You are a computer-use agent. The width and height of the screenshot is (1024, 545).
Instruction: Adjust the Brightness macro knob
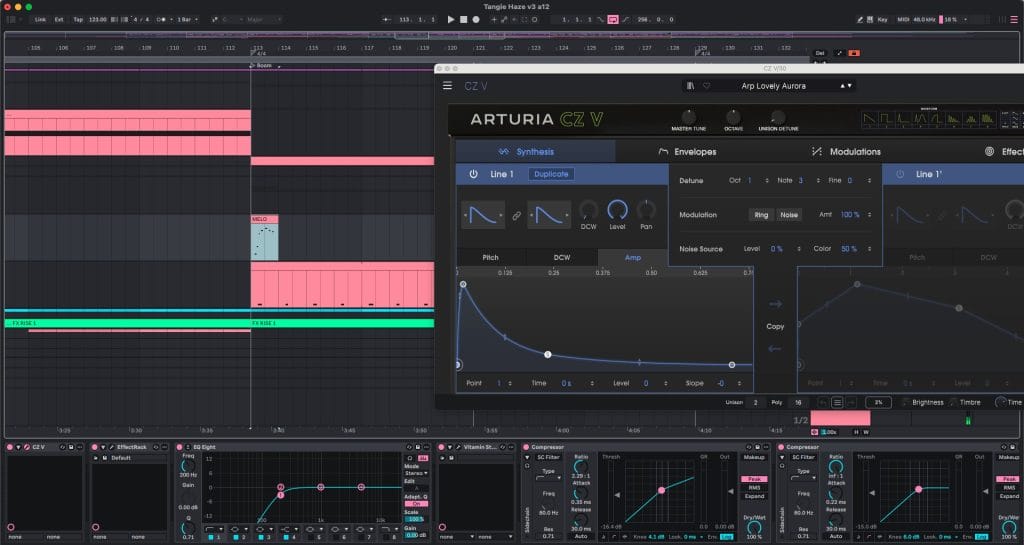906,402
